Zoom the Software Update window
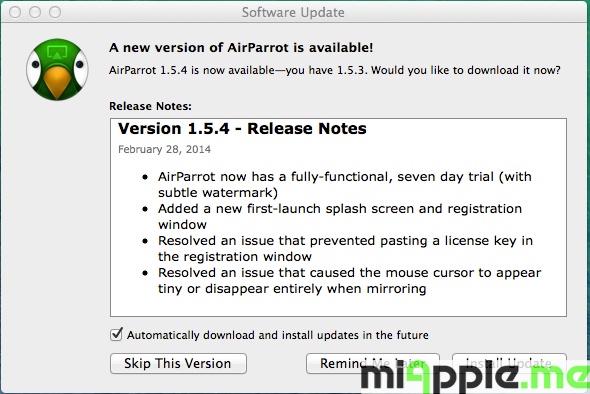This screenshot has width=590, height=394. click(x=55, y=12)
